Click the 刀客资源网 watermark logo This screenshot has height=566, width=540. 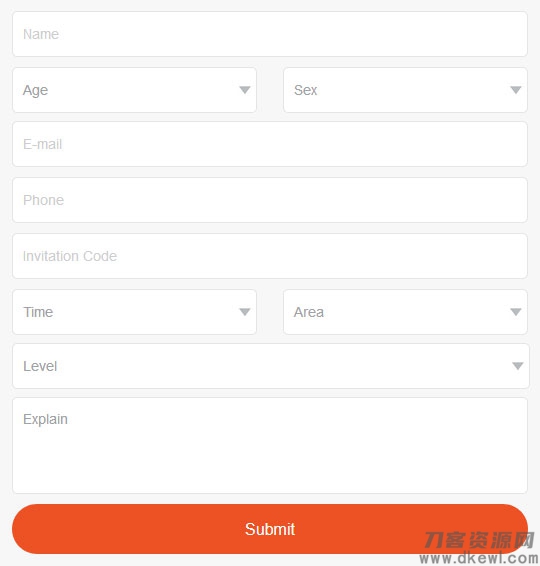479,540
